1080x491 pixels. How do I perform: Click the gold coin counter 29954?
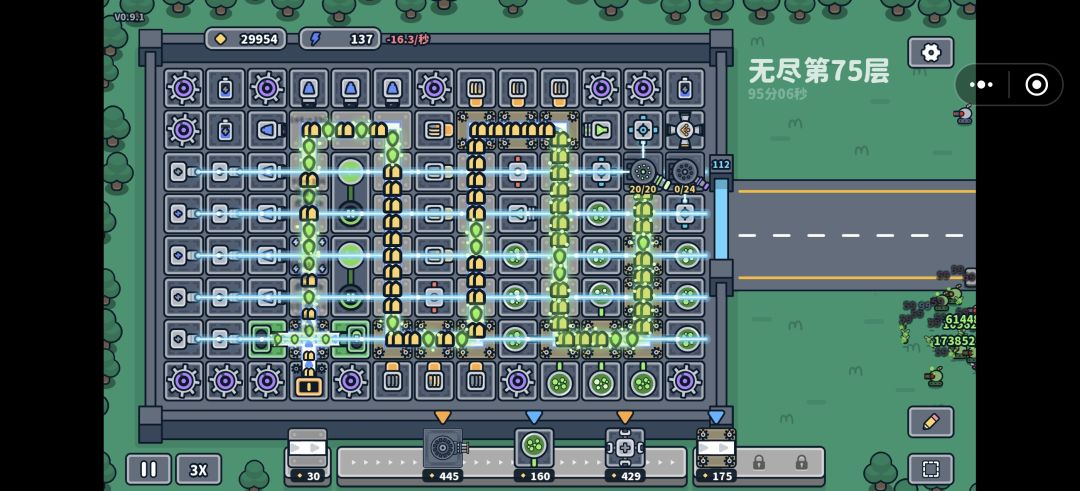[x=246, y=39]
